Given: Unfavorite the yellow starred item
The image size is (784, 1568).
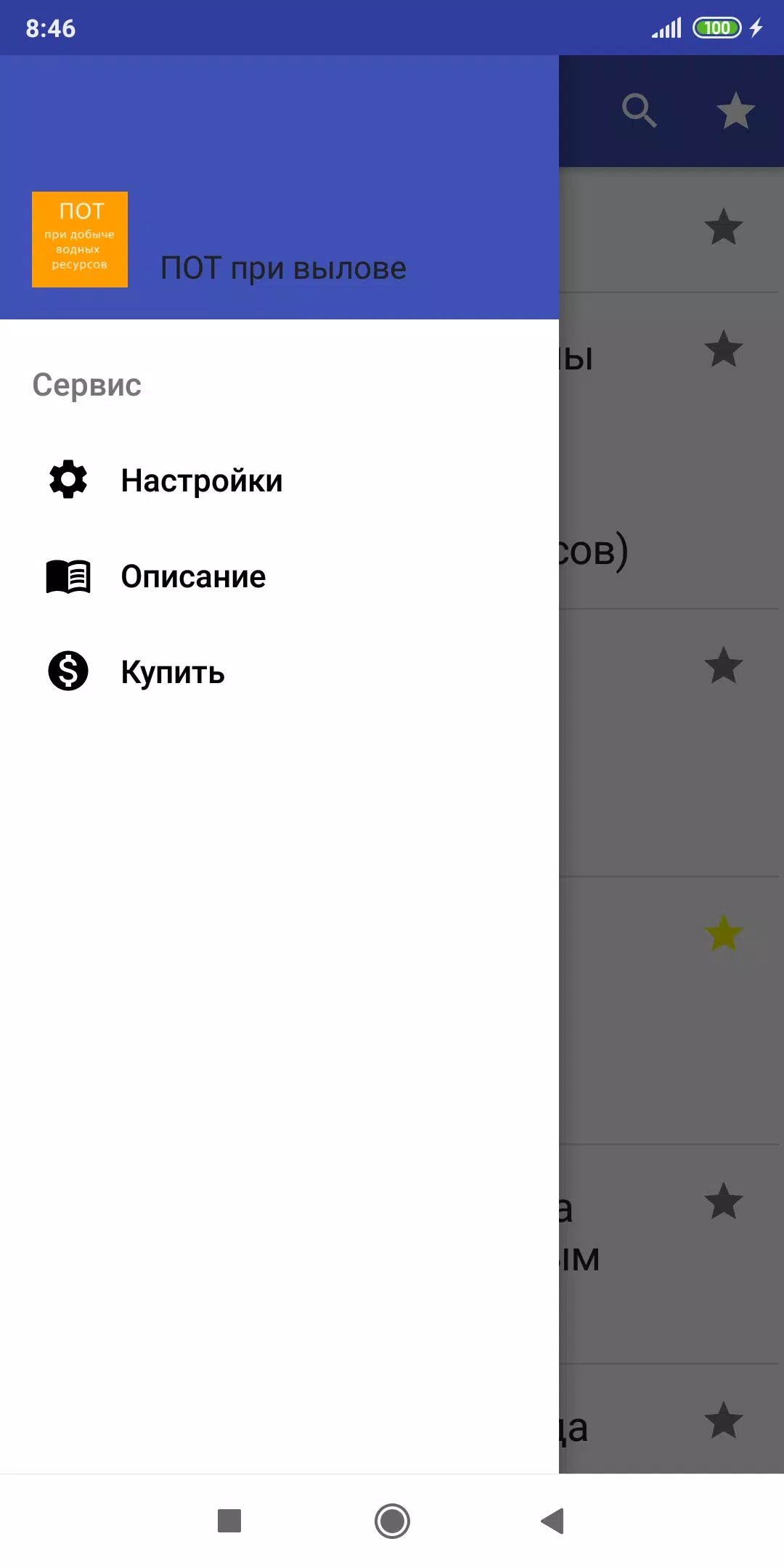Looking at the screenshot, I should [724, 934].
